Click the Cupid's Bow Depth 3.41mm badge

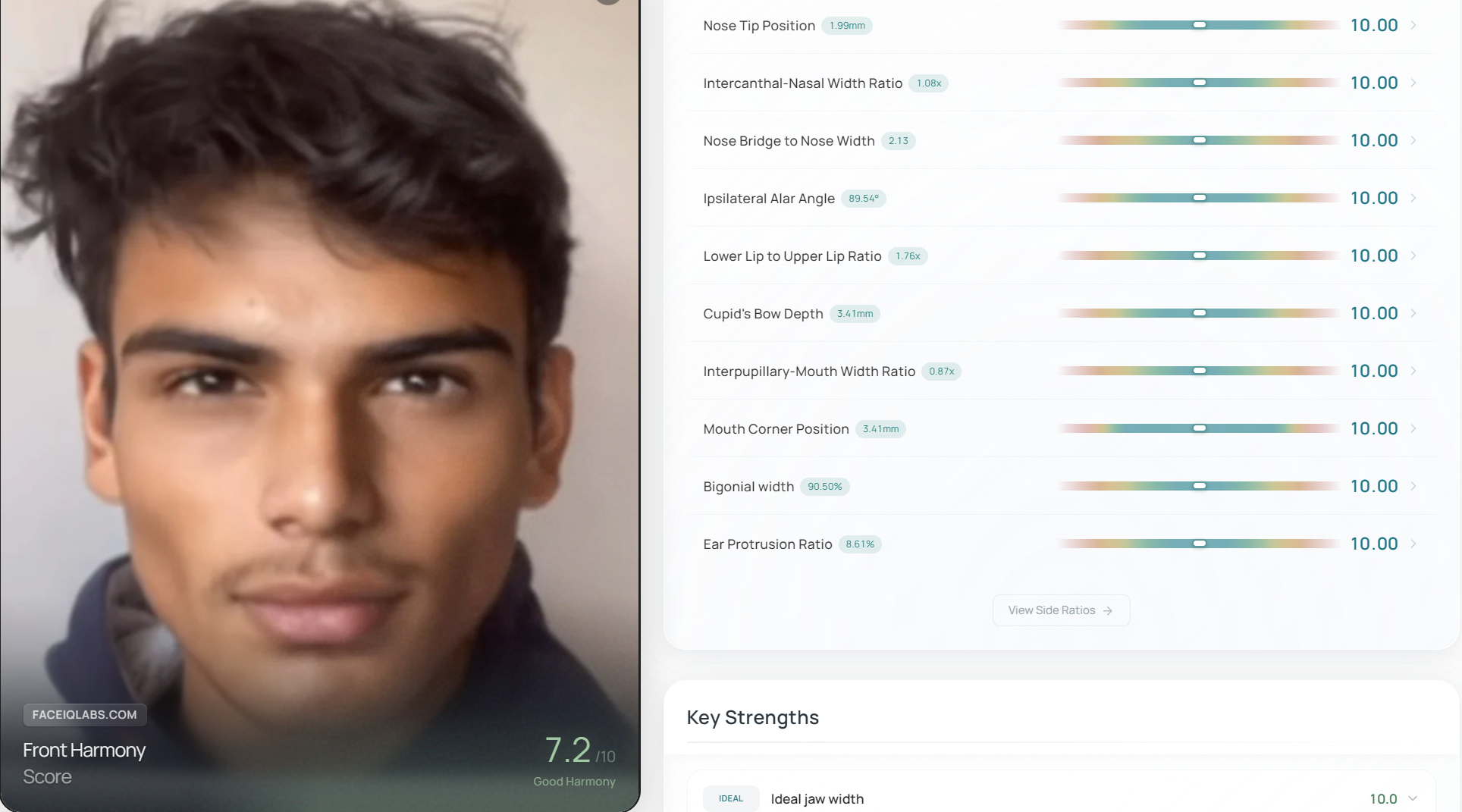tap(855, 314)
